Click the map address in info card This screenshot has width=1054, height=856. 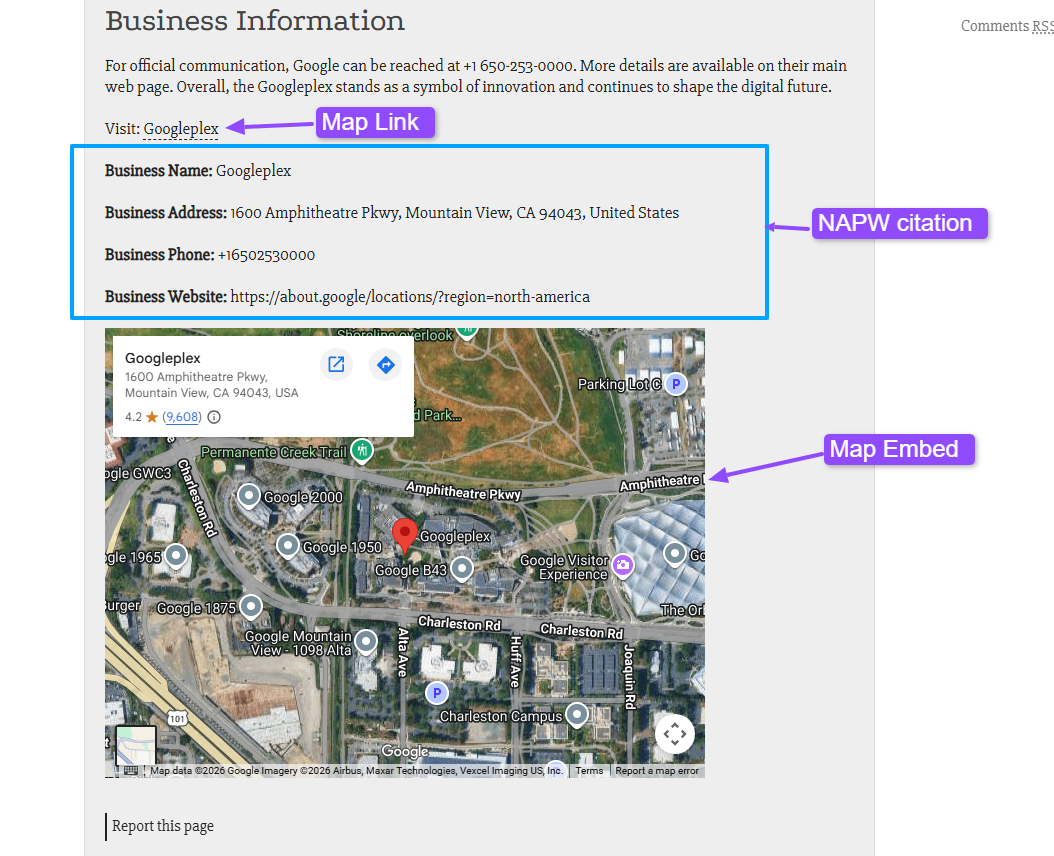tap(212, 385)
